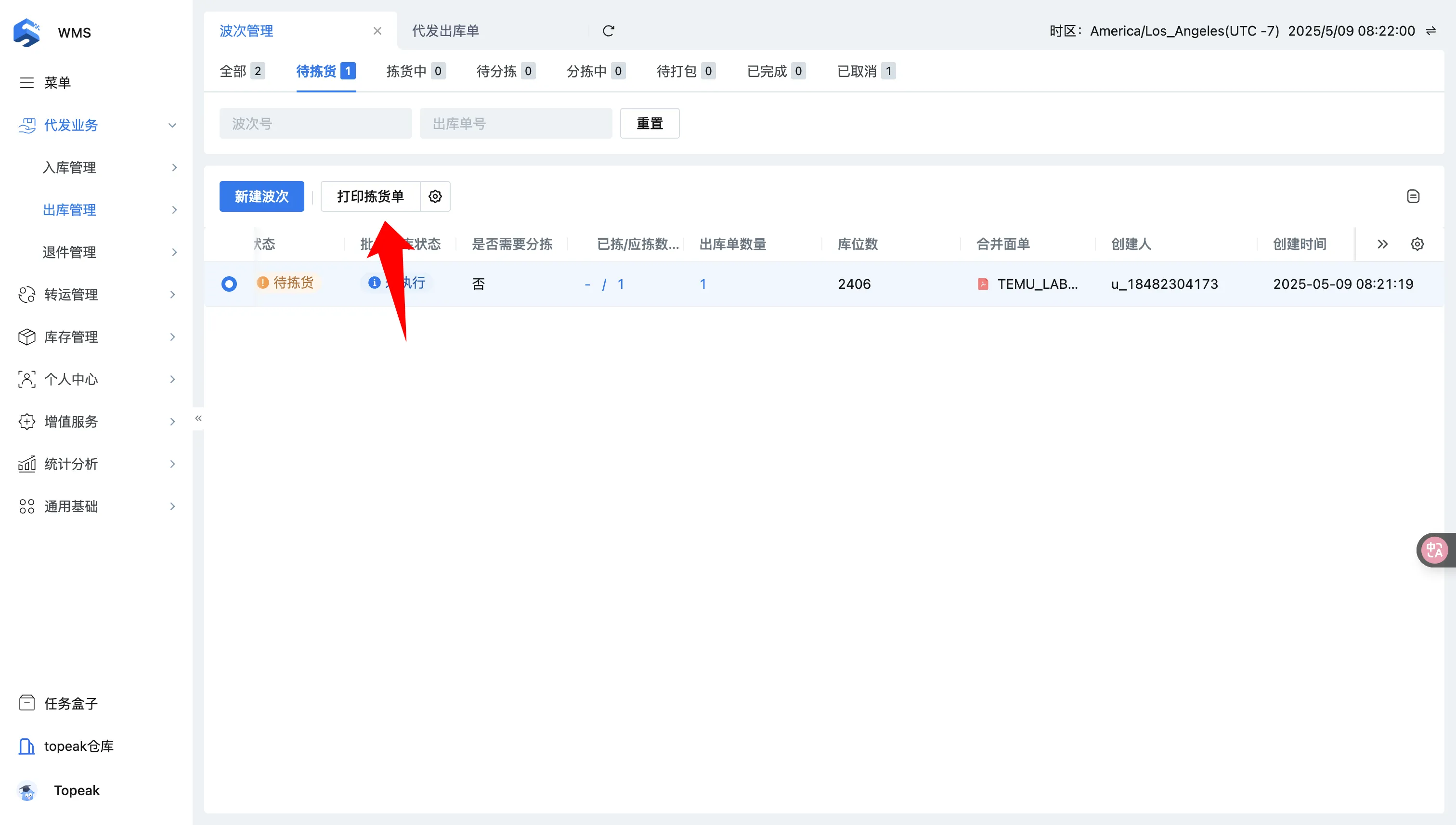Click the table column settings gear
Viewport: 1456px width, 825px height.
tap(1417, 244)
